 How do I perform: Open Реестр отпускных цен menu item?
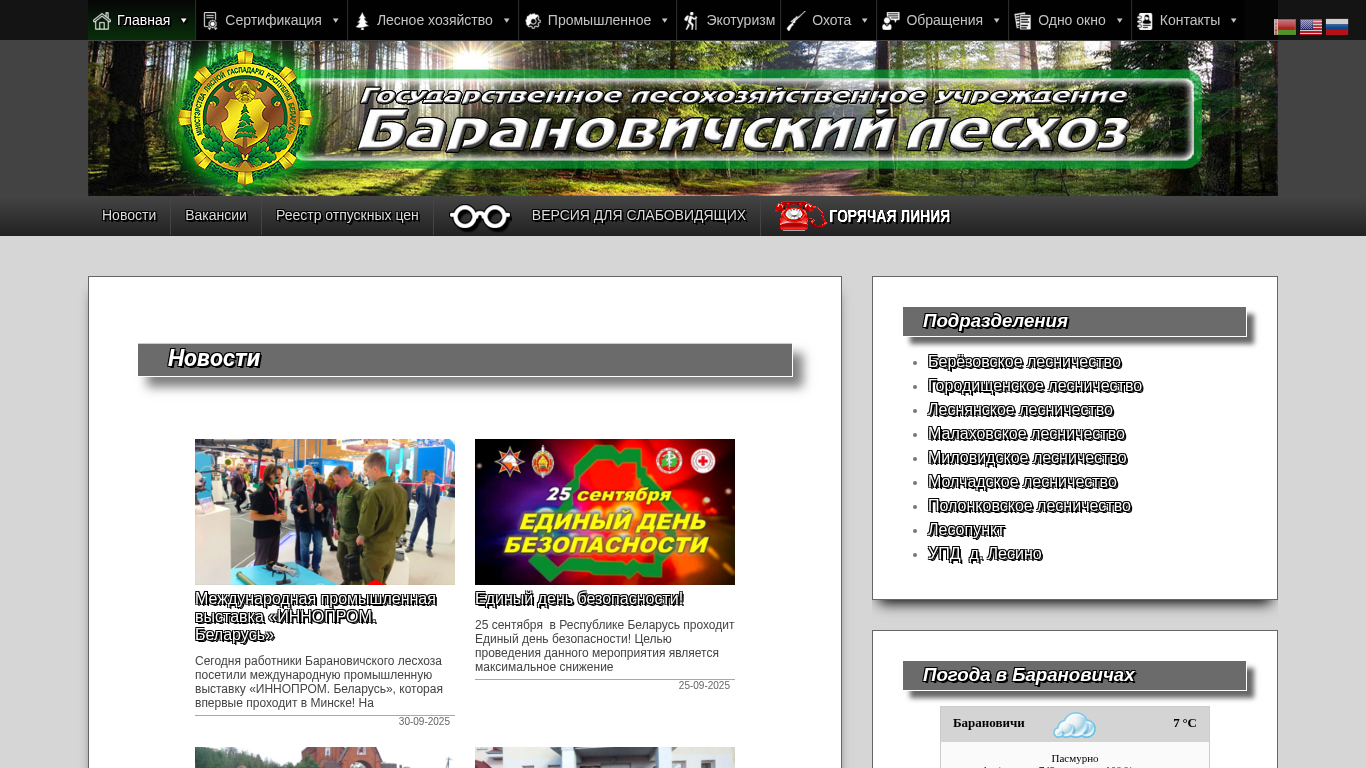pyautogui.click(x=347, y=215)
